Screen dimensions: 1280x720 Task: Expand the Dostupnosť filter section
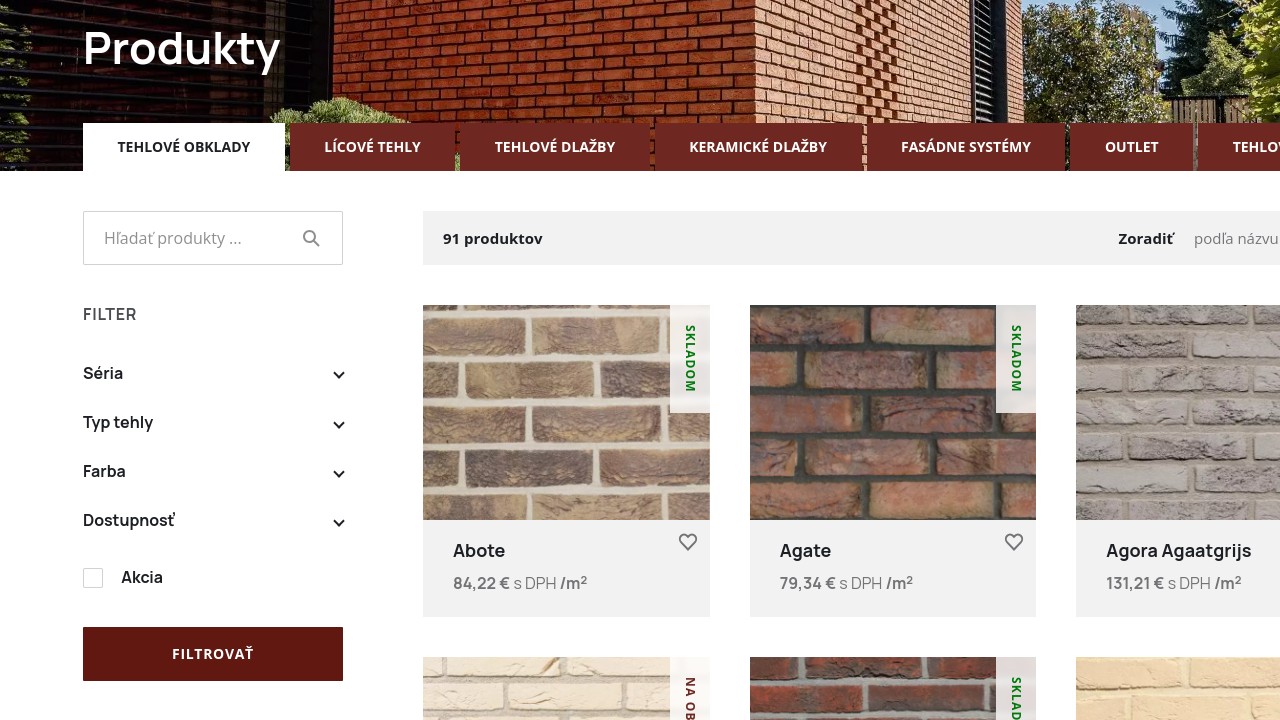coord(339,522)
